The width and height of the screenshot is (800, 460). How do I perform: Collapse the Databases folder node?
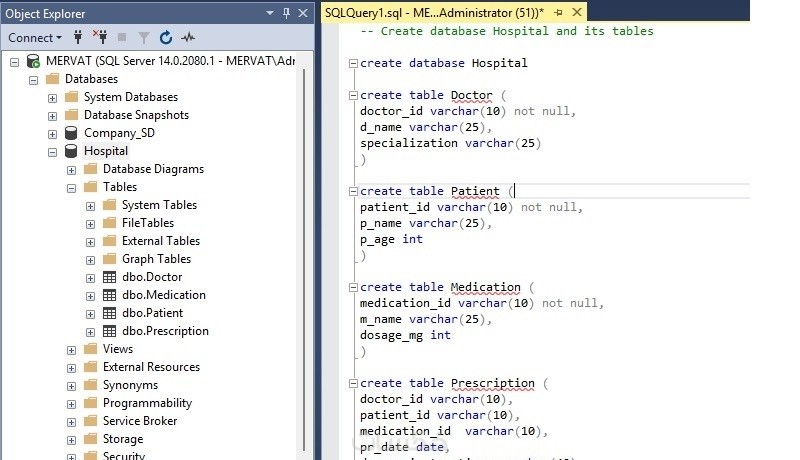[33, 80]
